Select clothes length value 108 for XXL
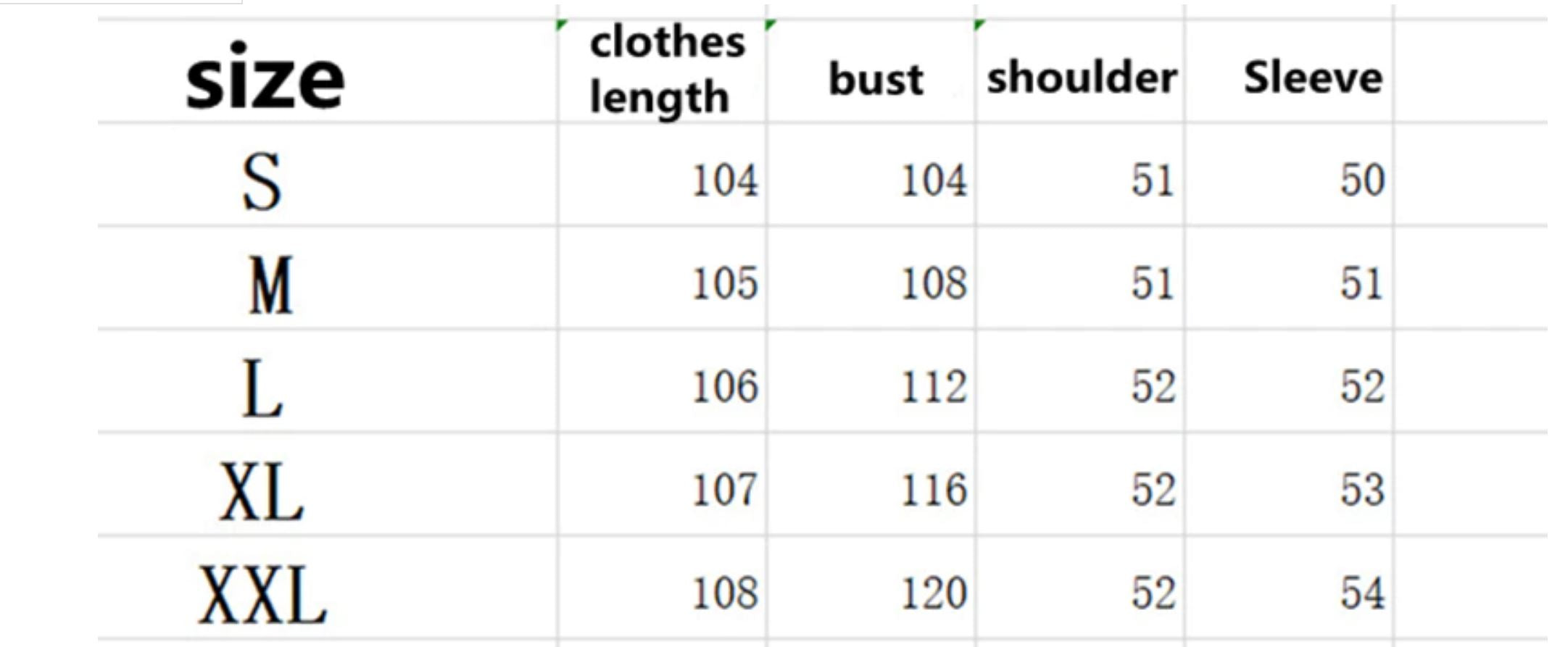This screenshot has width=1568, height=647. coord(724,593)
